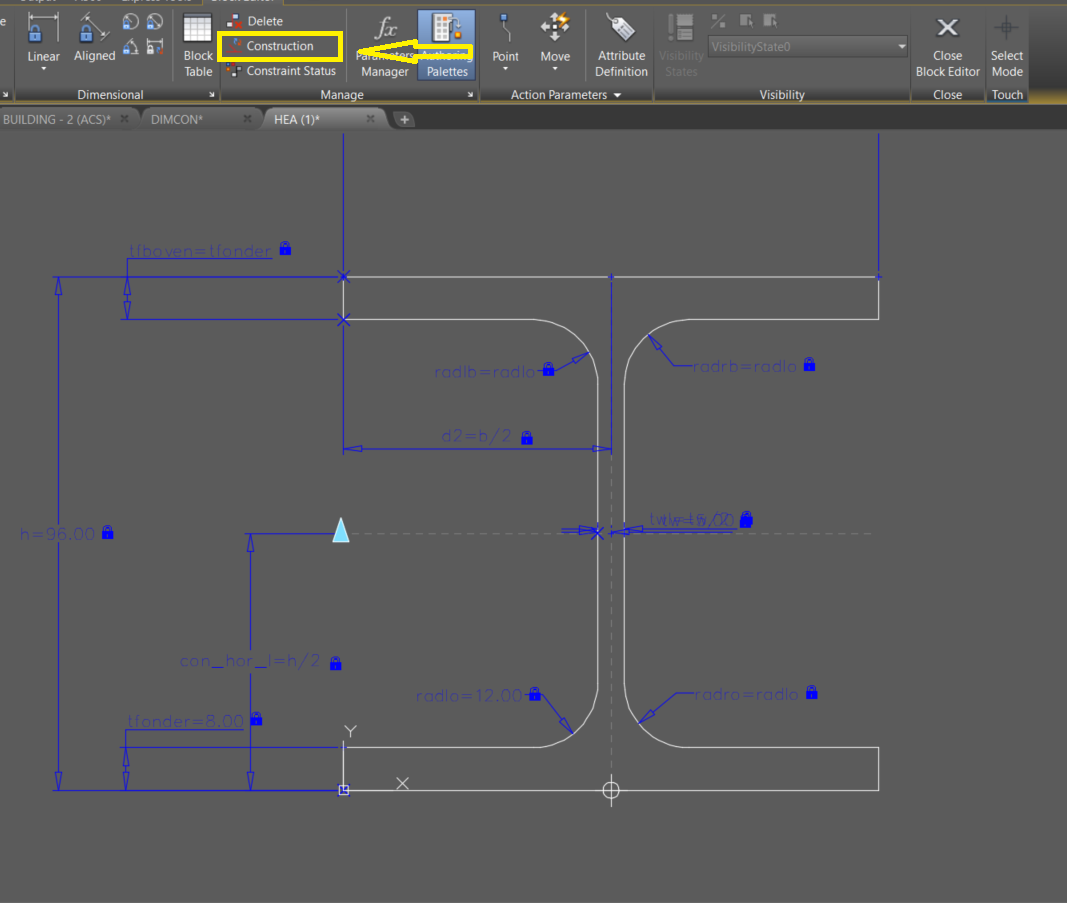1067x903 pixels.
Task: Select the Move action parameter
Action: (555, 40)
